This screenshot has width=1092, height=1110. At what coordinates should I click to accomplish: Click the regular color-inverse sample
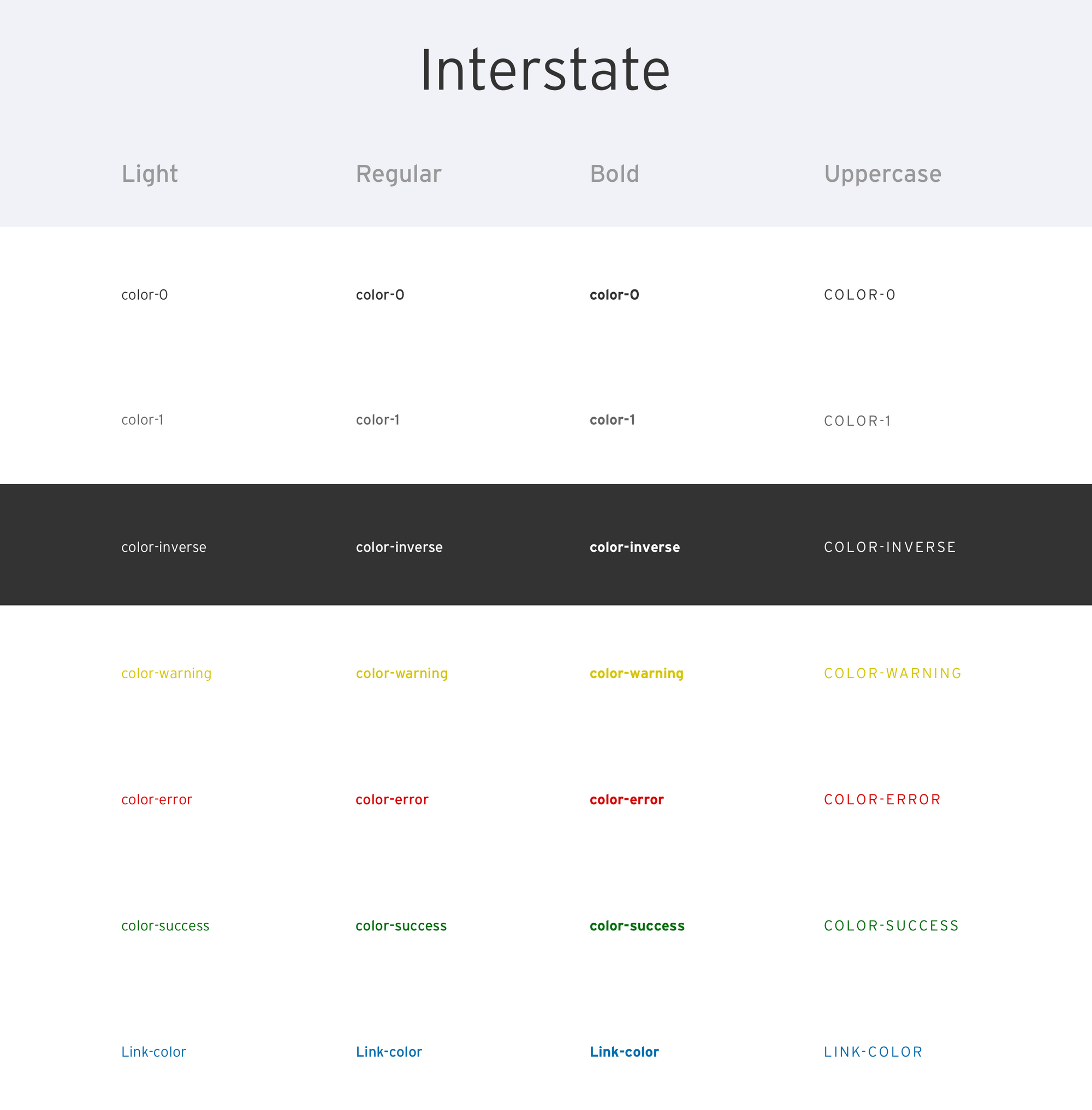coord(399,547)
